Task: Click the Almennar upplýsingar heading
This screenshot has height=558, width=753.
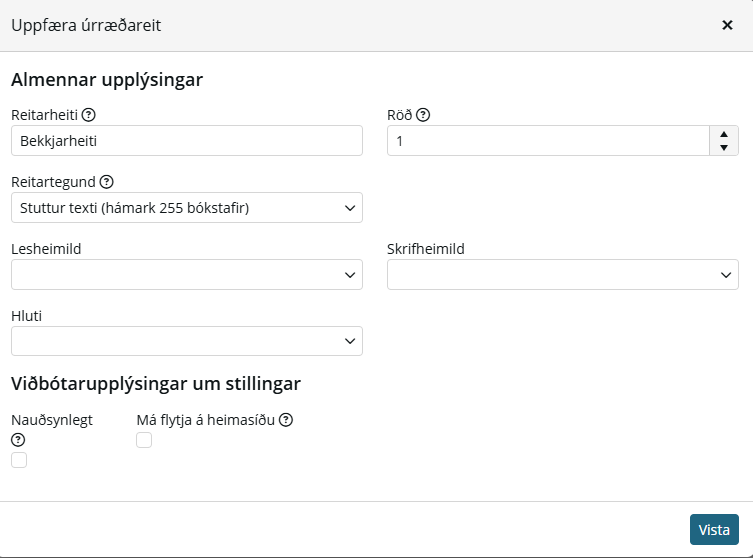Action: 107,80
